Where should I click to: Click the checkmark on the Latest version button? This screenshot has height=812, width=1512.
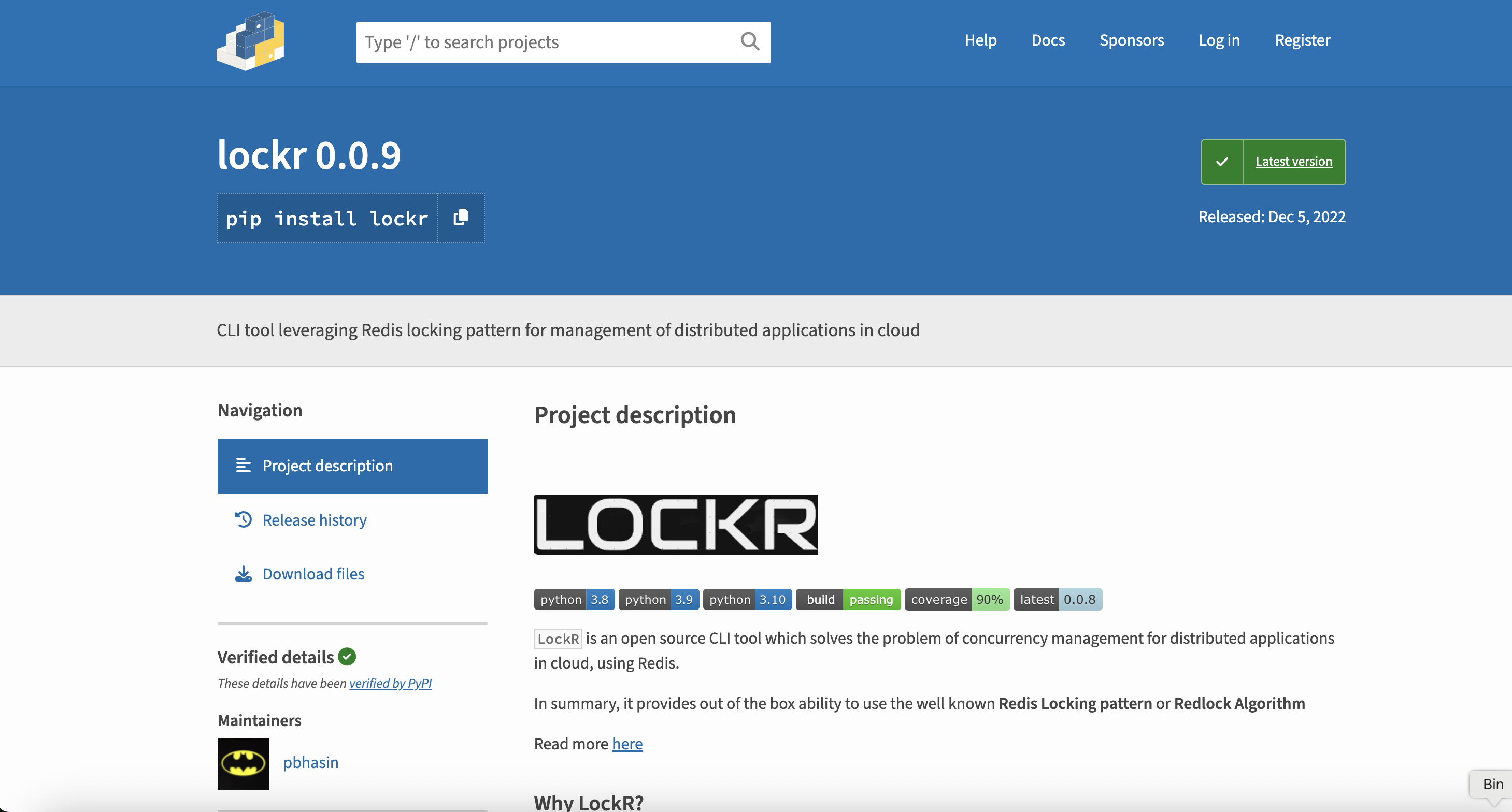[1223, 162]
